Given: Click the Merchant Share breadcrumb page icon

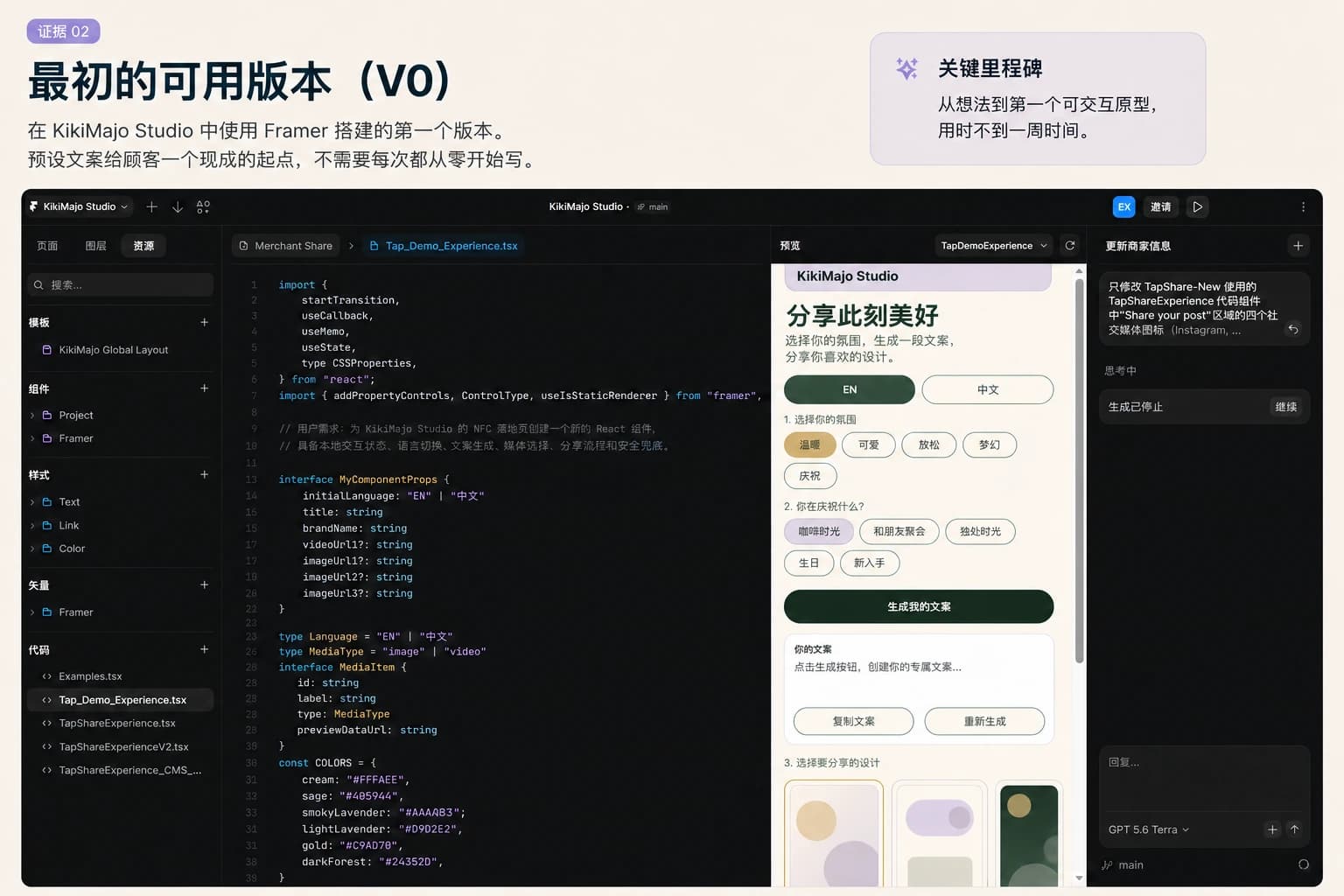Looking at the screenshot, I should 244,246.
